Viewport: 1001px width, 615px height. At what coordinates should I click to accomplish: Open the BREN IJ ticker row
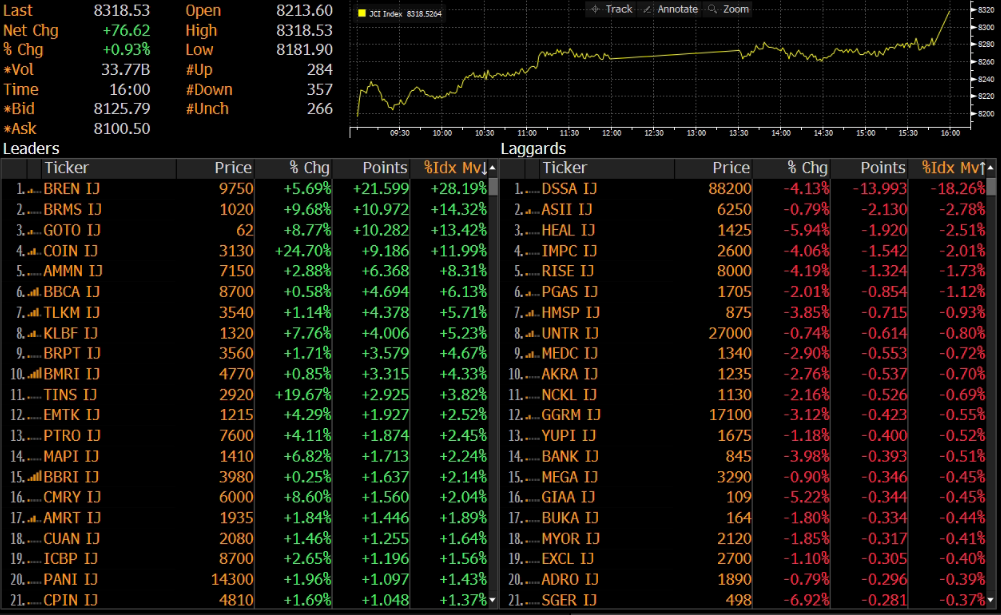click(72, 189)
